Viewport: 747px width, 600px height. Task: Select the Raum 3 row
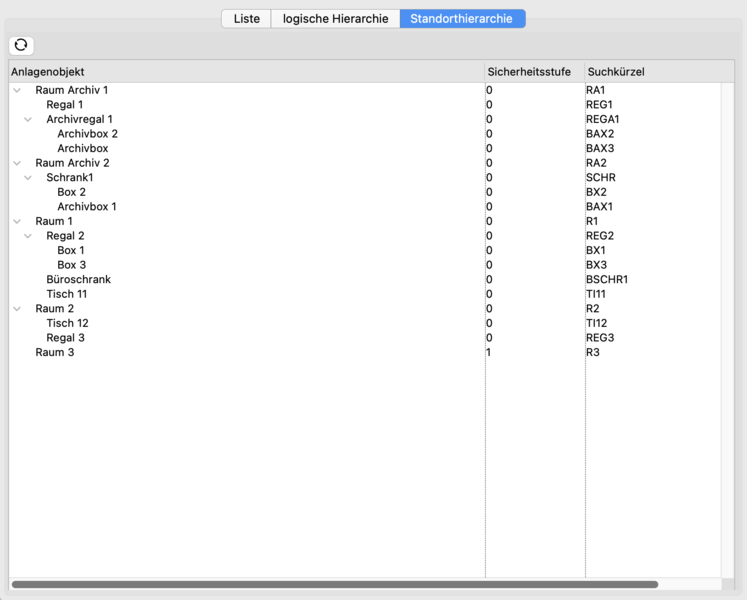tap(55, 353)
